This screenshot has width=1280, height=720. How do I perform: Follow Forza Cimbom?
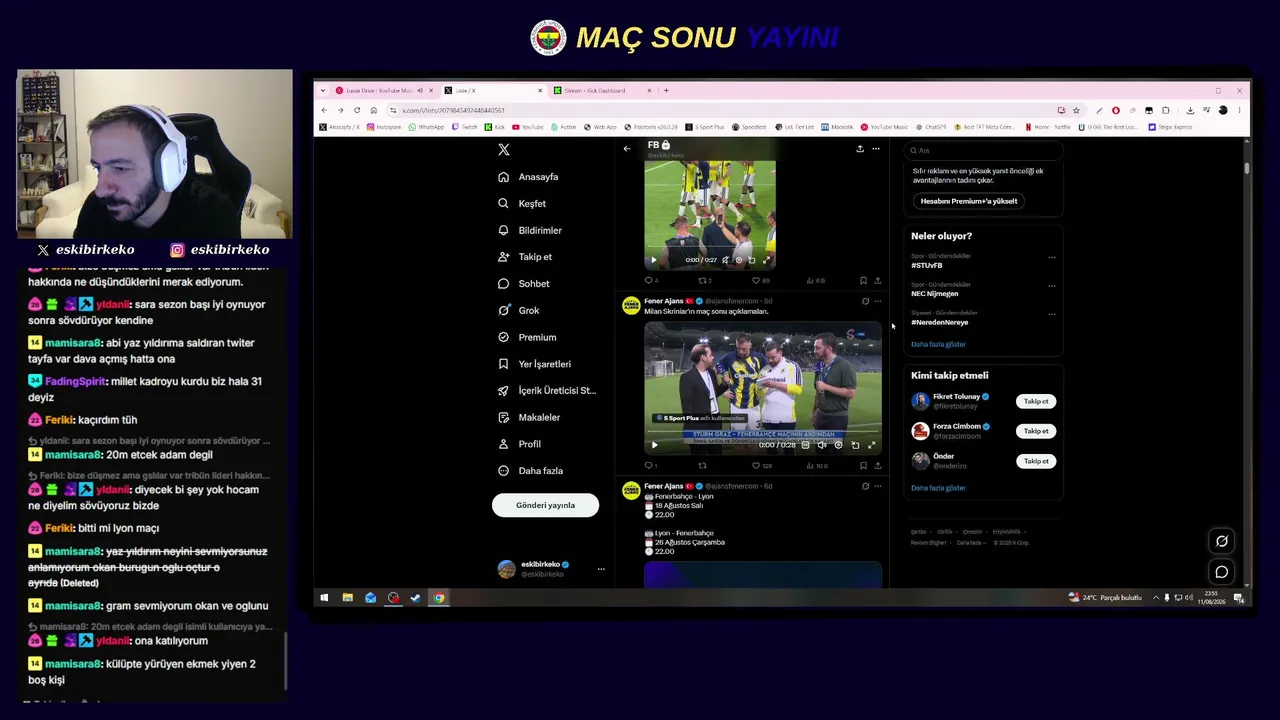pos(1036,431)
